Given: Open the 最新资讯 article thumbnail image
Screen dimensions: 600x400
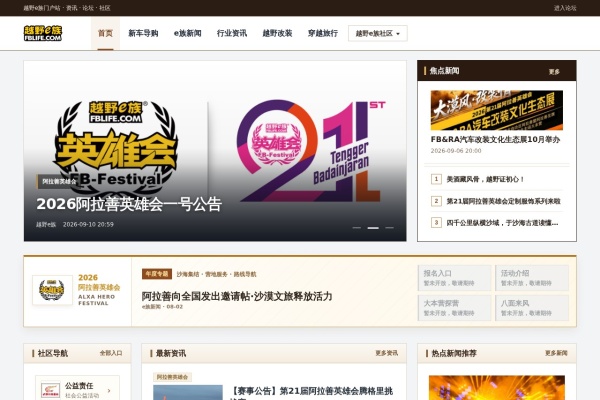Looking at the screenshot, I should pos(188,392).
